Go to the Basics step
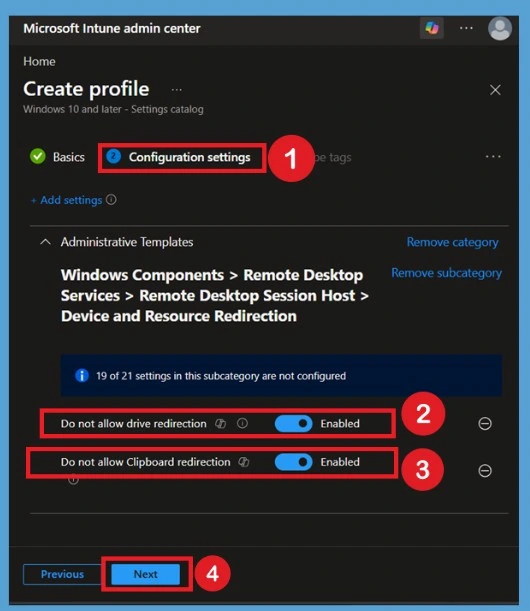The width and height of the screenshot is (530, 611). coord(57,157)
